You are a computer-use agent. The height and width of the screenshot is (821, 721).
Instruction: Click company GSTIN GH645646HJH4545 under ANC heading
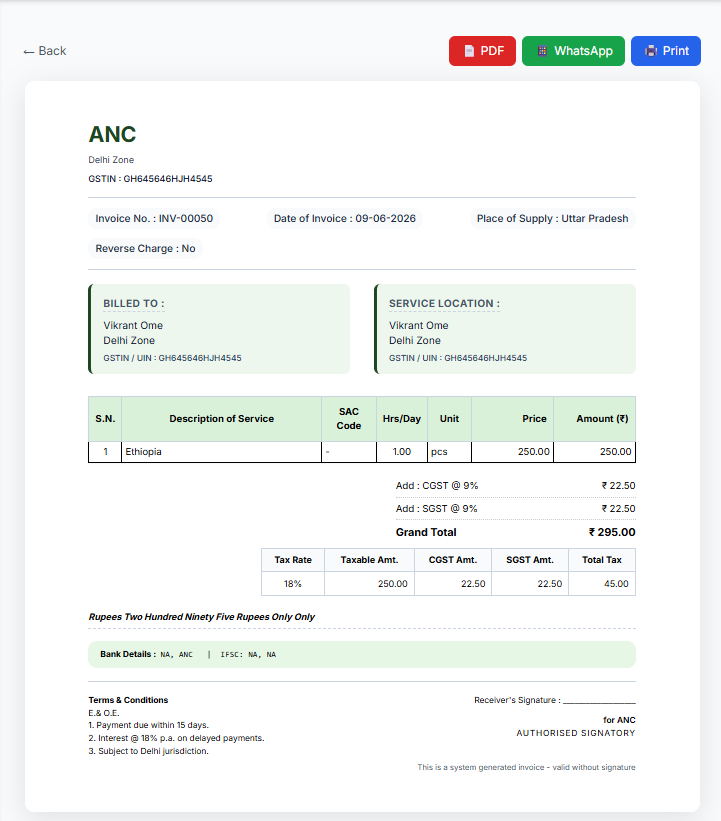[x=150, y=179]
